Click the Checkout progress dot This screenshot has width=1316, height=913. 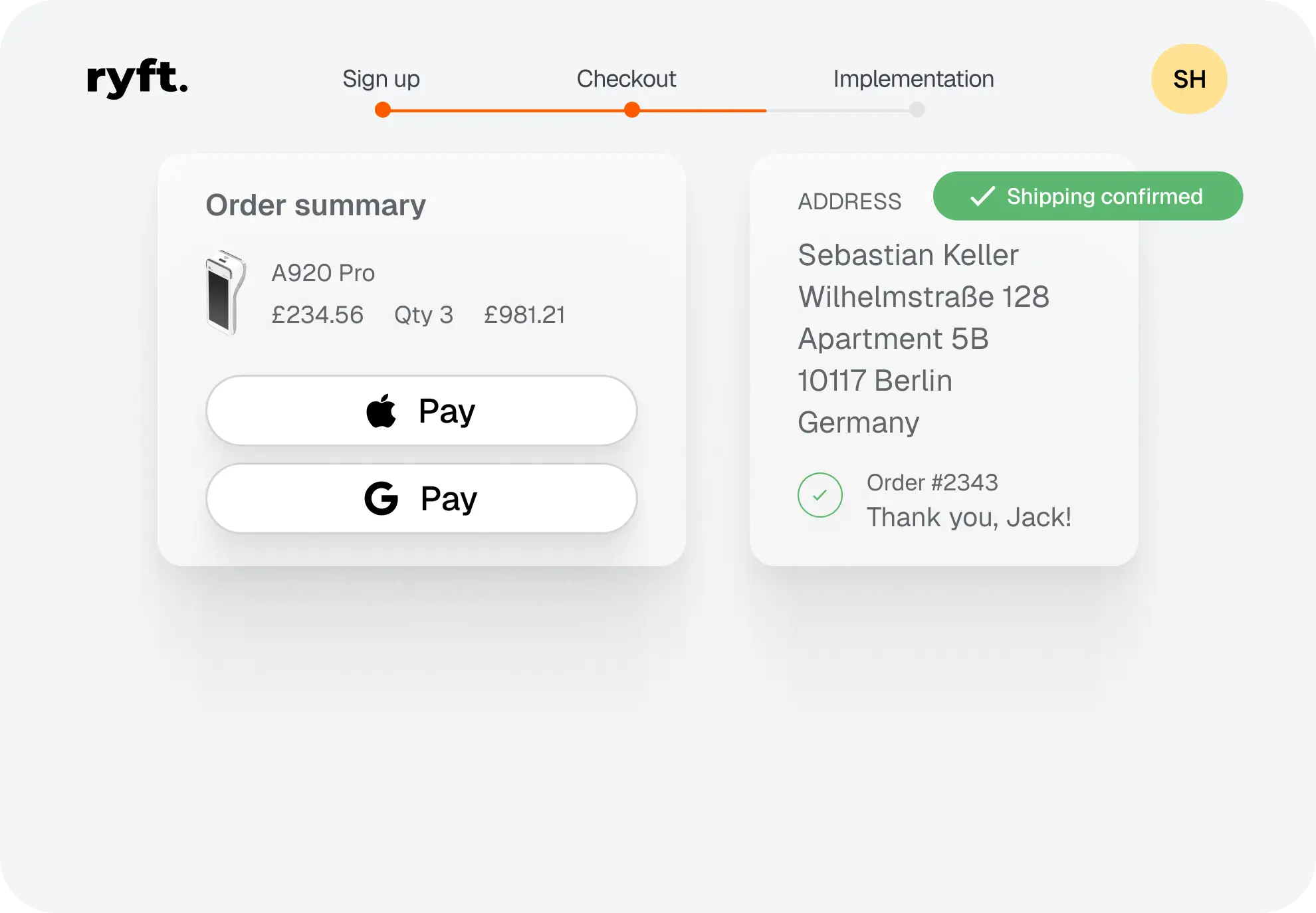click(x=632, y=110)
